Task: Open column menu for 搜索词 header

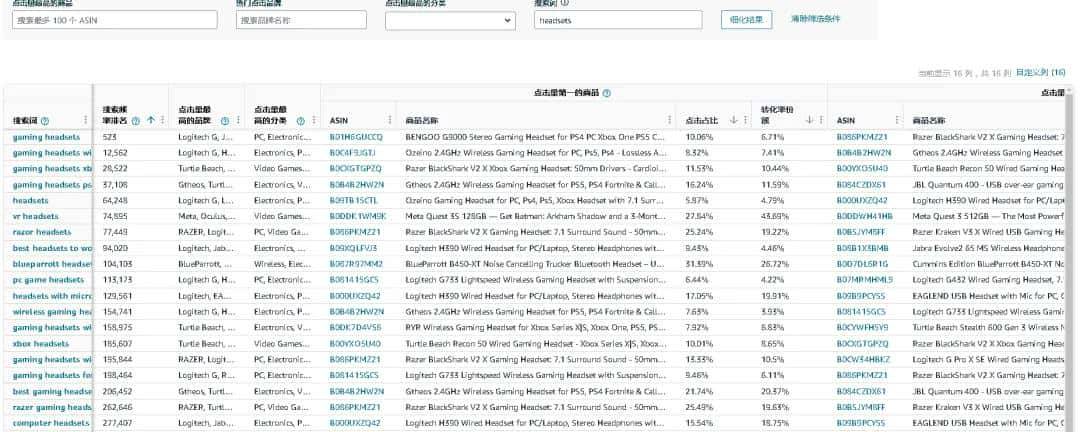Action: pyautogui.click(x=85, y=120)
